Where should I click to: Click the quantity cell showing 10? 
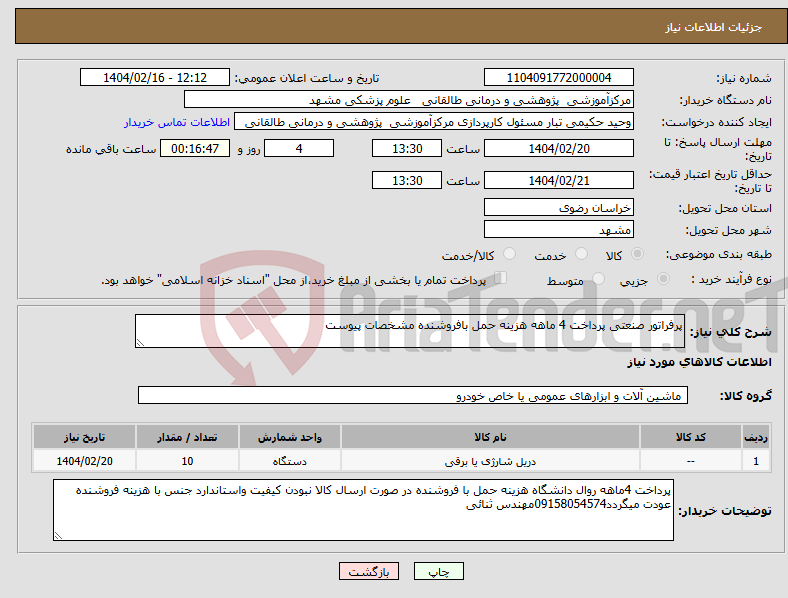click(187, 461)
